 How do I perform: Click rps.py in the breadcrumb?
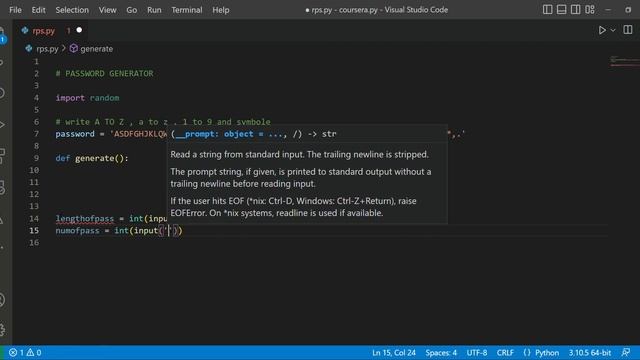(47, 49)
